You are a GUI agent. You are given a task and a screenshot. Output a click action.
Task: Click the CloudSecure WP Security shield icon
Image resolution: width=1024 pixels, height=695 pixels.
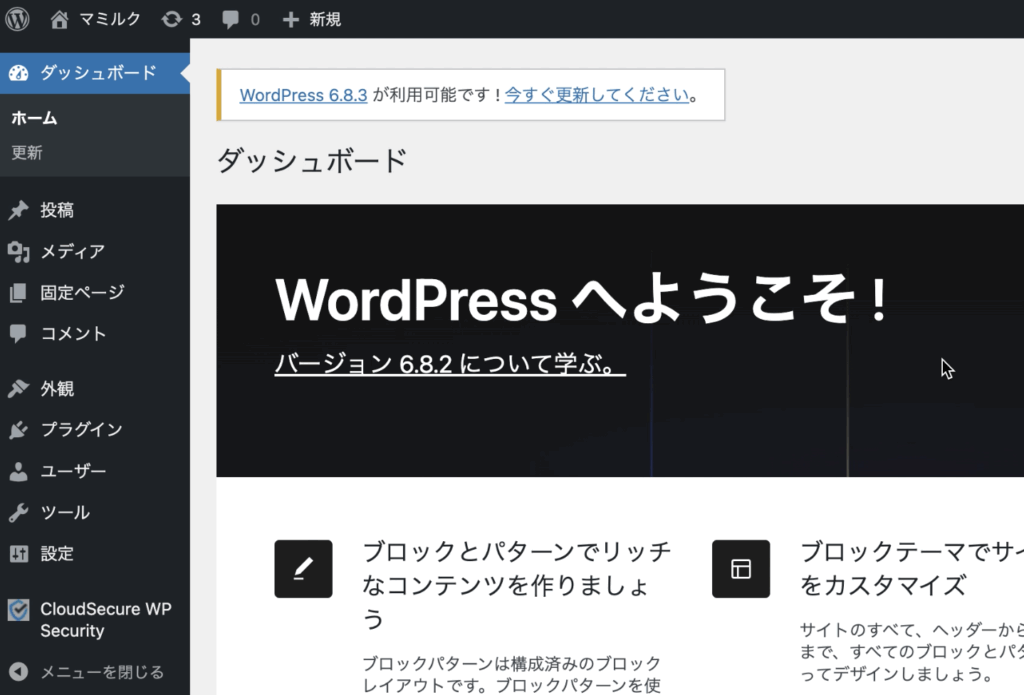18,610
